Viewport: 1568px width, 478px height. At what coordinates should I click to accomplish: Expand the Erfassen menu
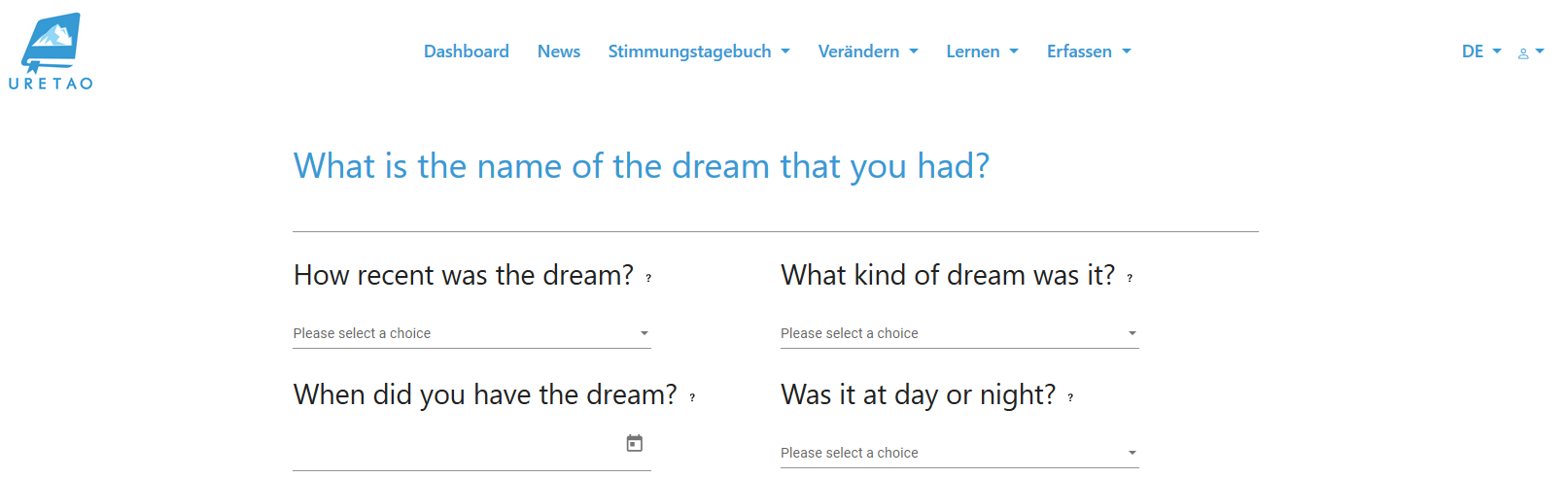pos(1089,51)
